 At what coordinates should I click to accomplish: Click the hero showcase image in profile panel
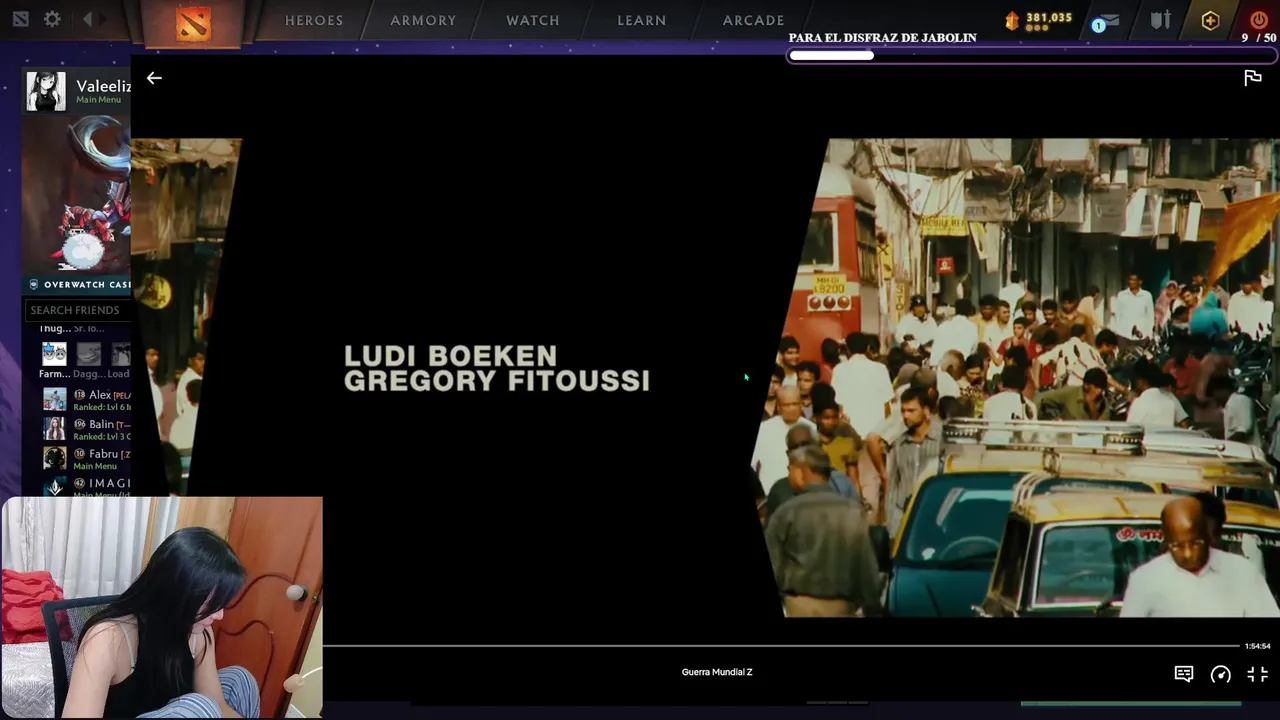[78, 193]
